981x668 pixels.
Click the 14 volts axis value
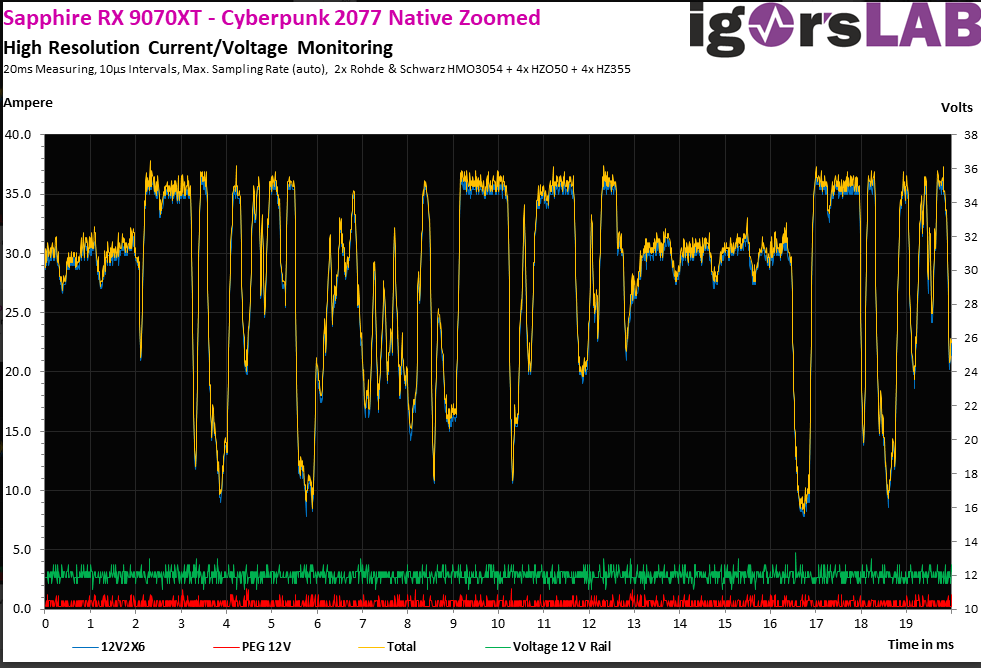[970, 542]
